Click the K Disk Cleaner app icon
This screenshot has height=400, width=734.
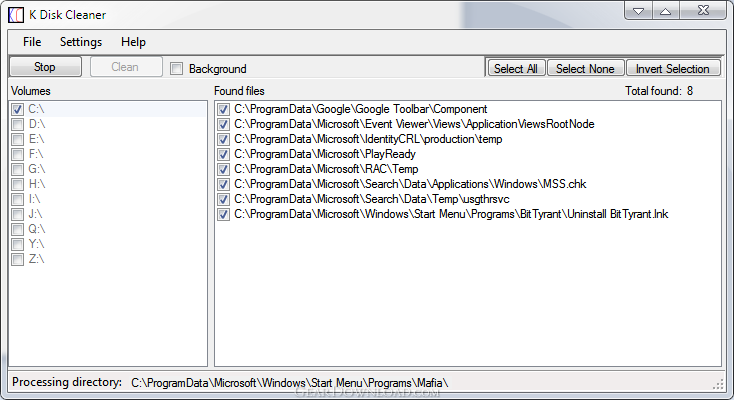coord(15,15)
